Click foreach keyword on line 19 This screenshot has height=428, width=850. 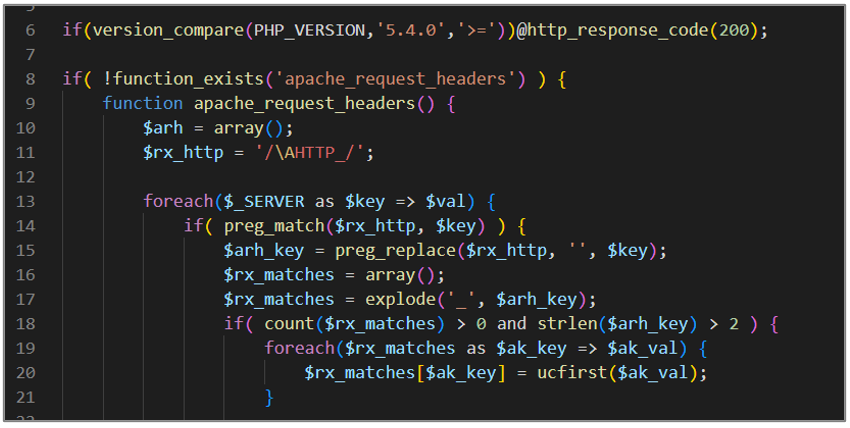click(x=300, y=348)
